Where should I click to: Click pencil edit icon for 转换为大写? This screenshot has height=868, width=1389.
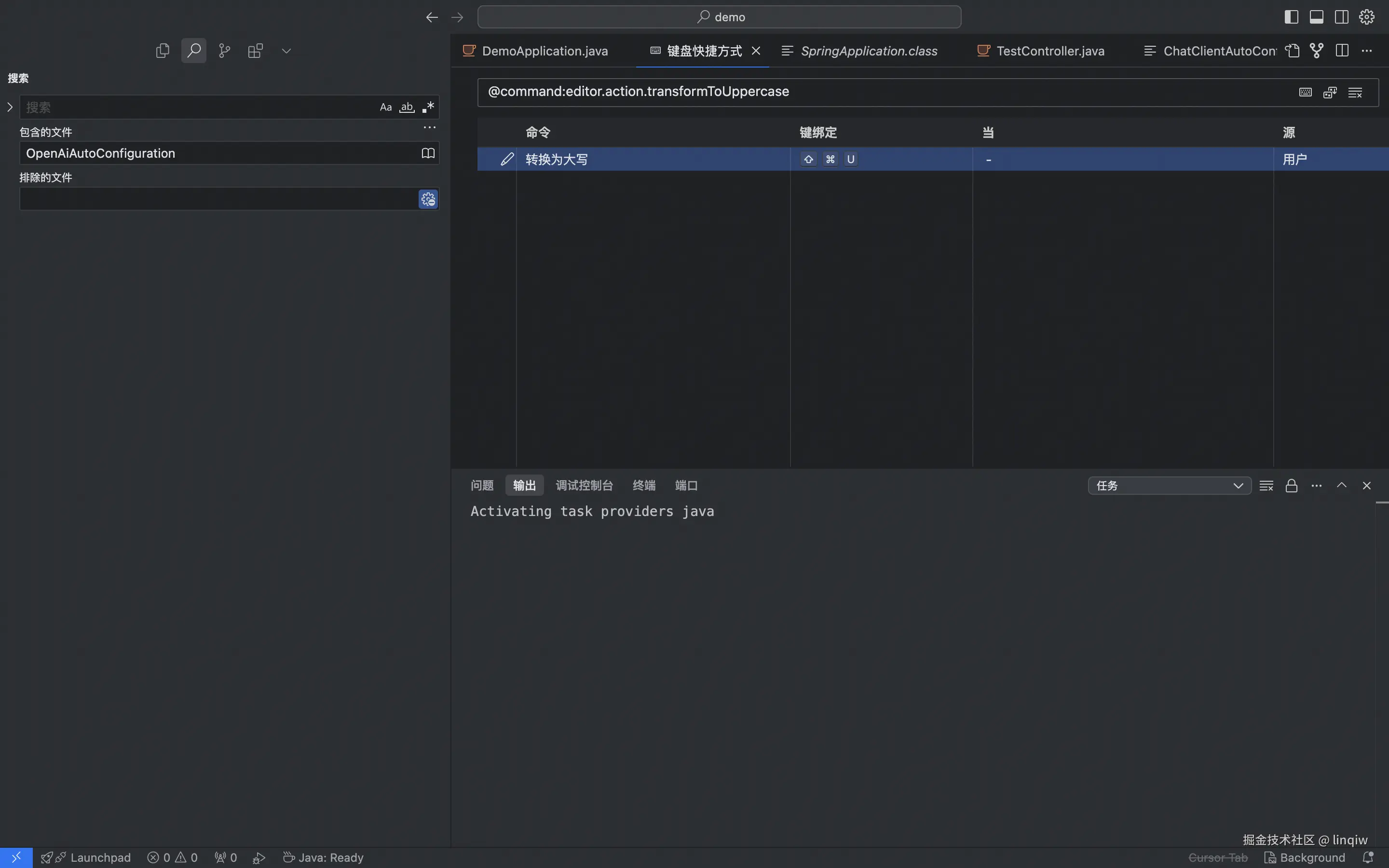[x=506, y=159]
